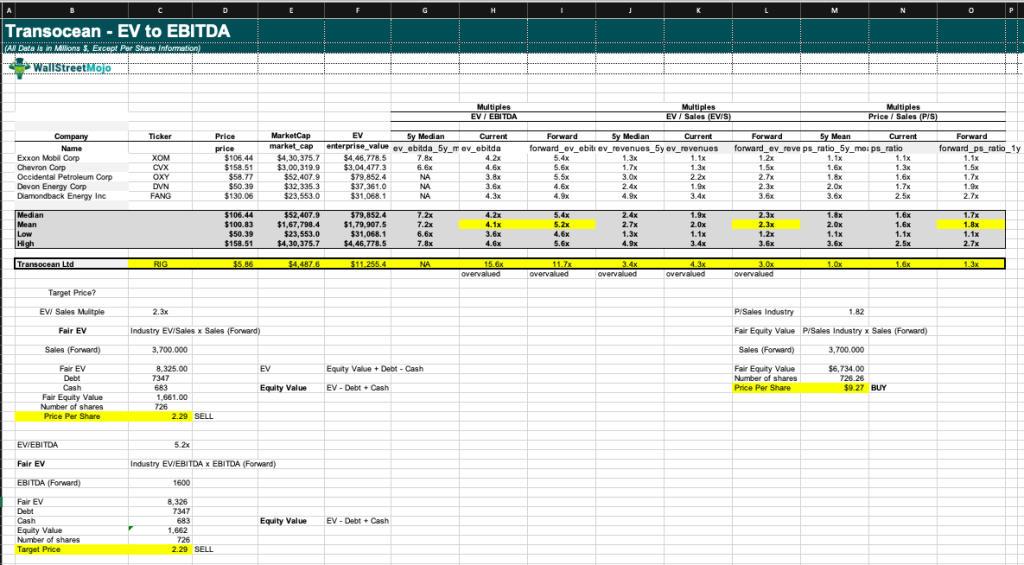
Task: Select column N header
Action: [903, 10]
